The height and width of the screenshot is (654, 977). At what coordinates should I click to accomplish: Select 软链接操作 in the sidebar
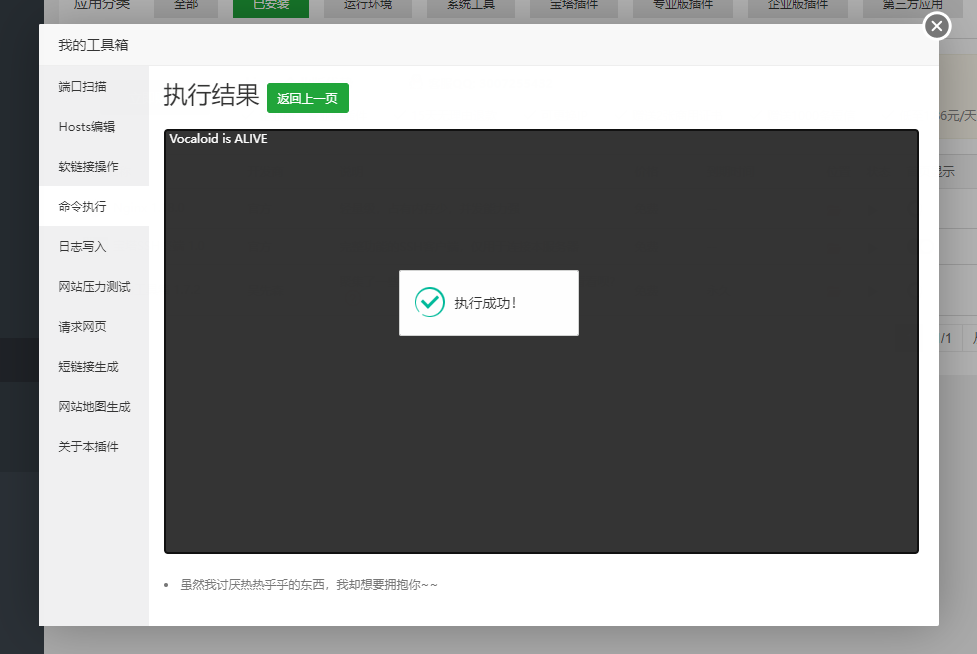point(94,166)
